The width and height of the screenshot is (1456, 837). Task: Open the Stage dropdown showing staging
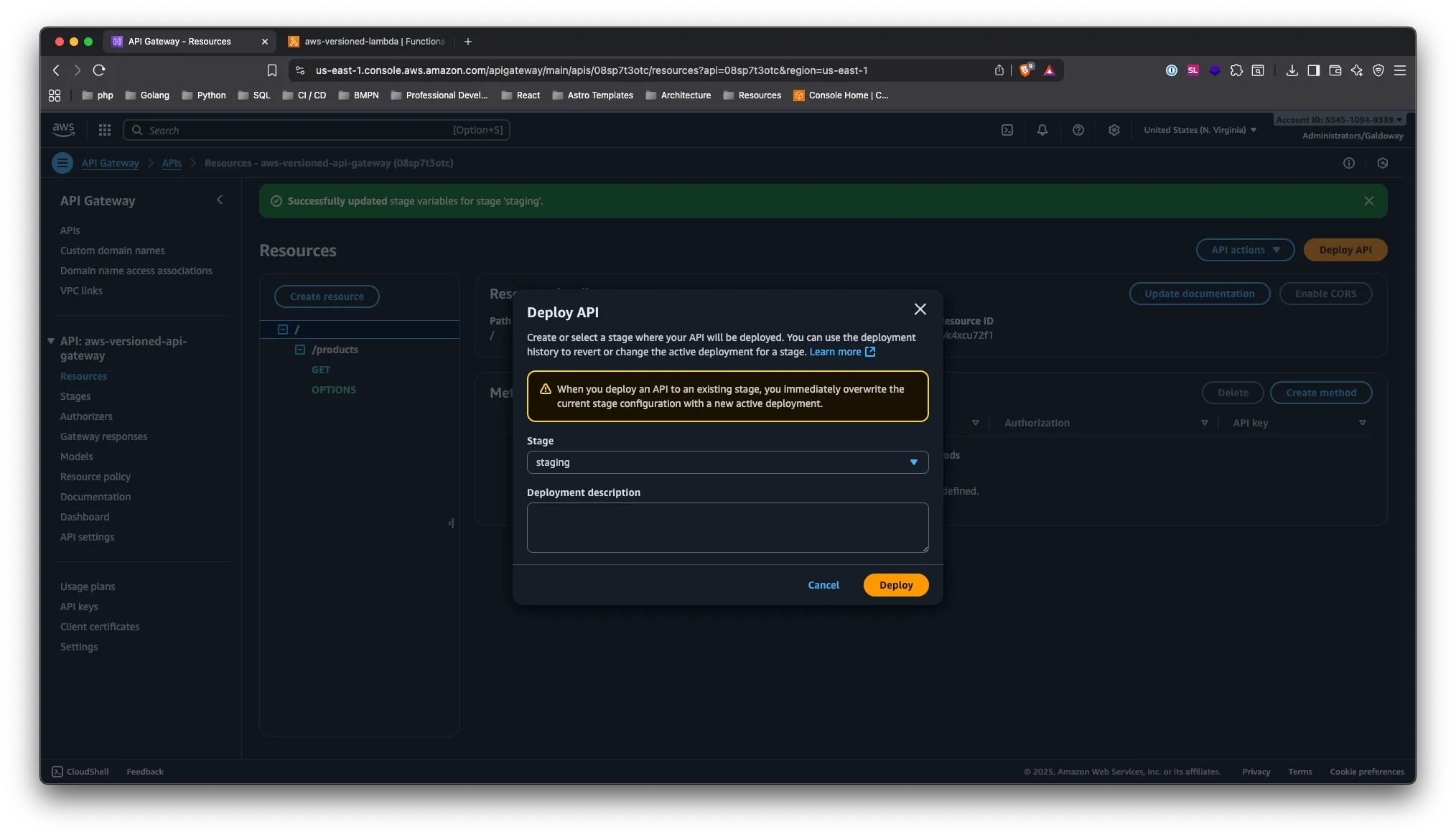pyautogui.click(x=727, y=462)
